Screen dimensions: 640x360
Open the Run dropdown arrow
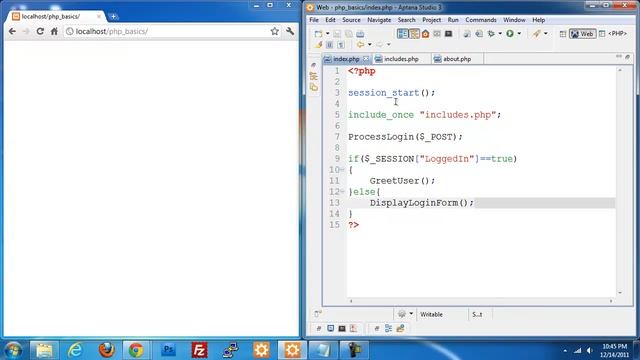[x=519, y=34]
